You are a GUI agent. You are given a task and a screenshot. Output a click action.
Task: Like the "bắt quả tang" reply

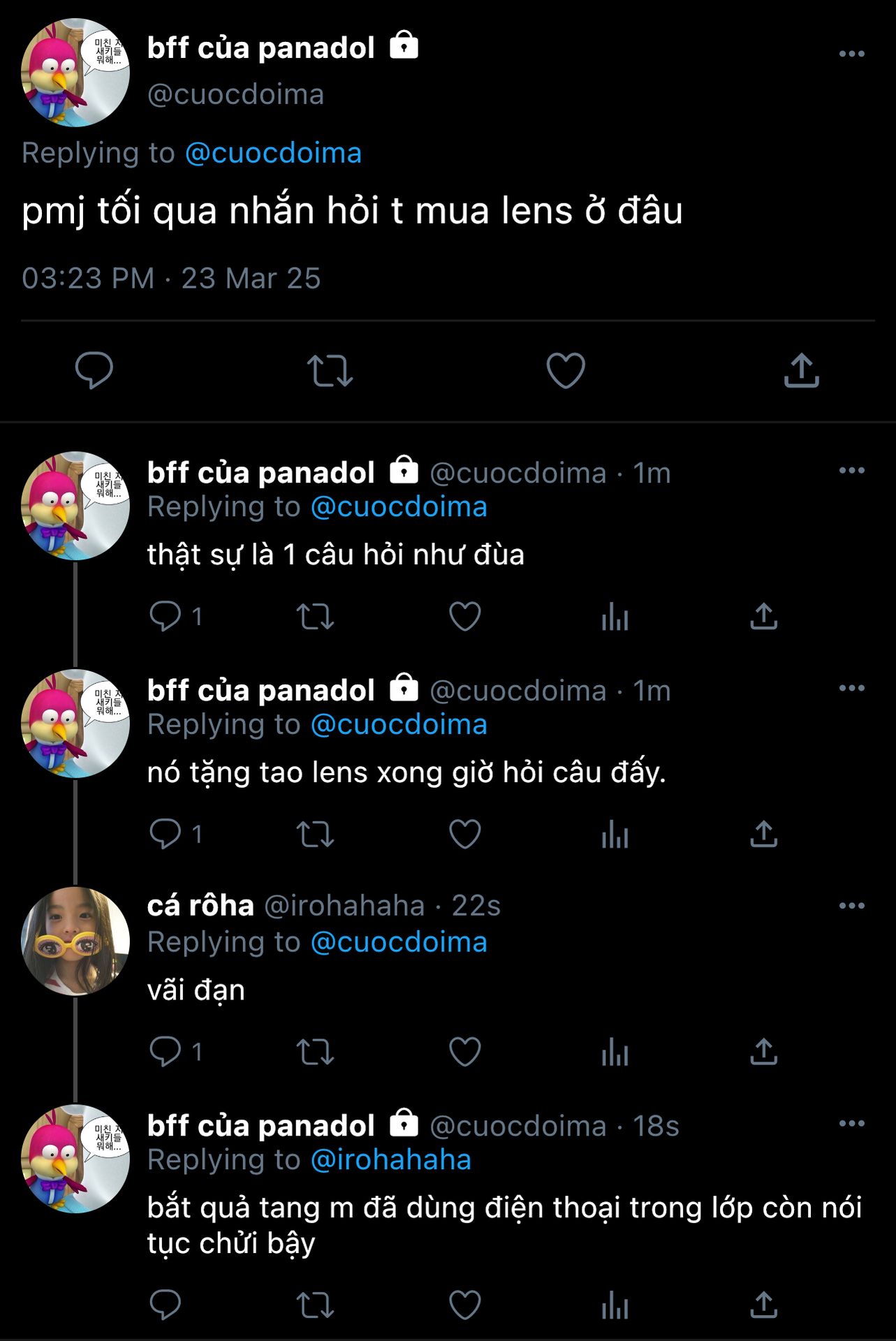point(465,1305)
